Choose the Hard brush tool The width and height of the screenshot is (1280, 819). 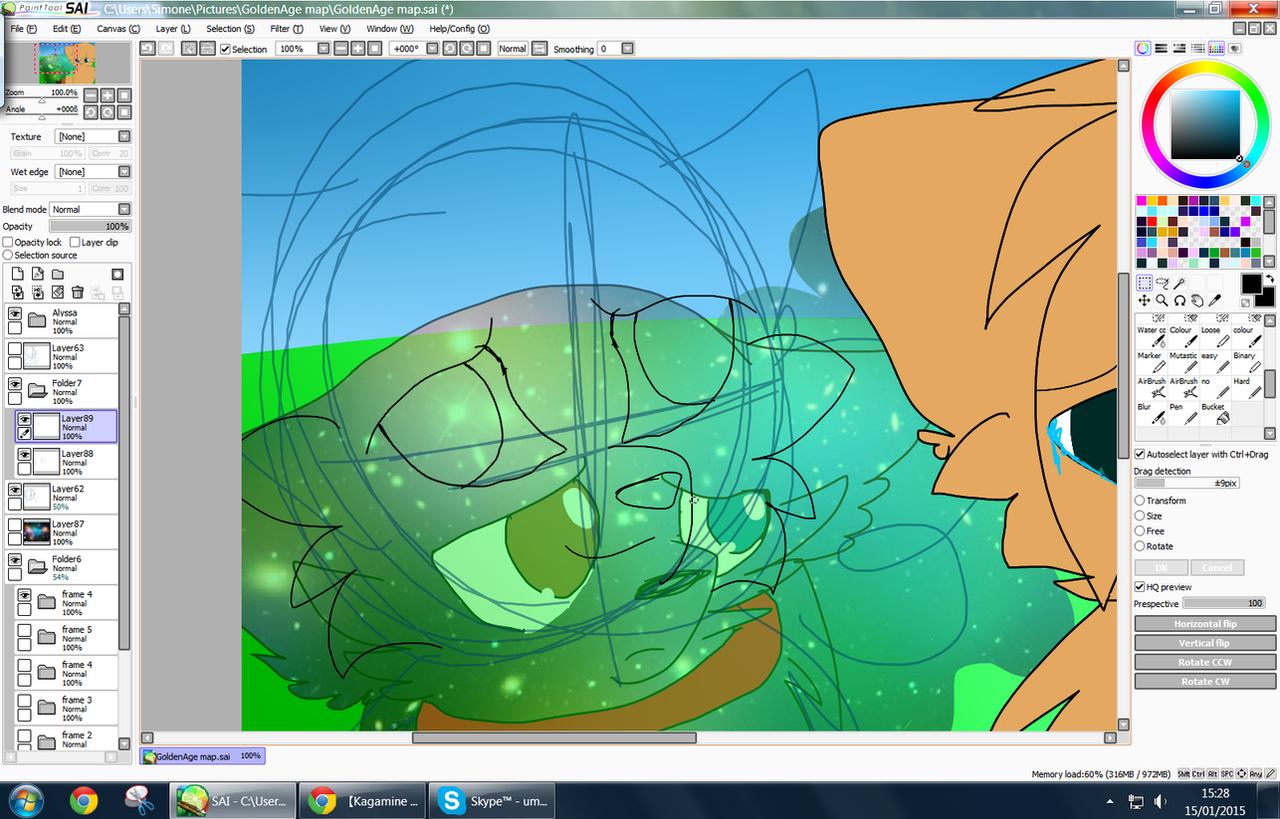click(x=1247, y=388)
